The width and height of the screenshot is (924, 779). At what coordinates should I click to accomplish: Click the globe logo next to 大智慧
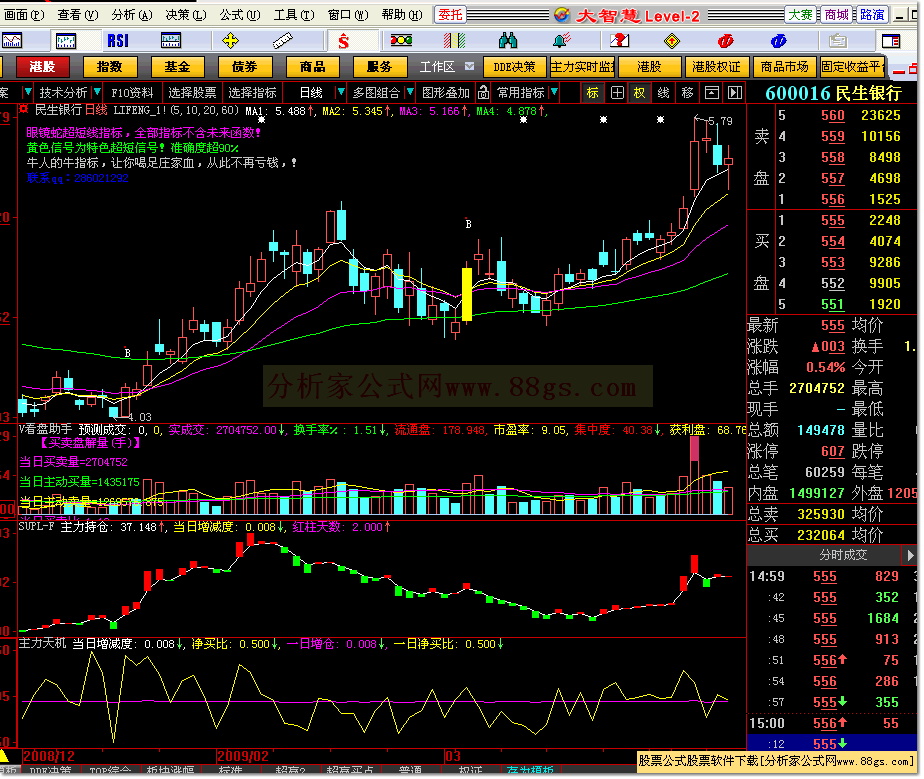point(562,15)
